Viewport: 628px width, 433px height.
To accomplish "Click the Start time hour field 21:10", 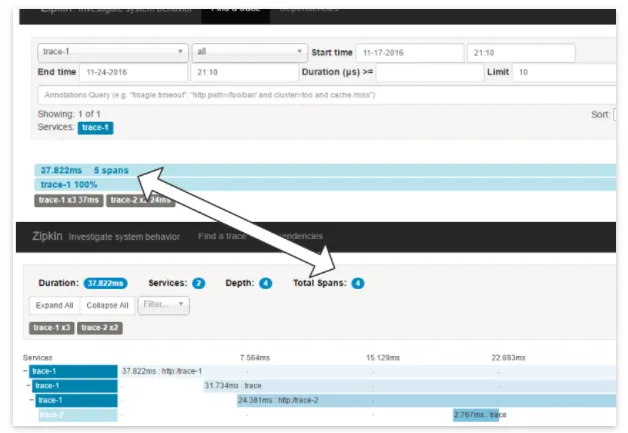I will pyautogui.click(x=521, y=53).
